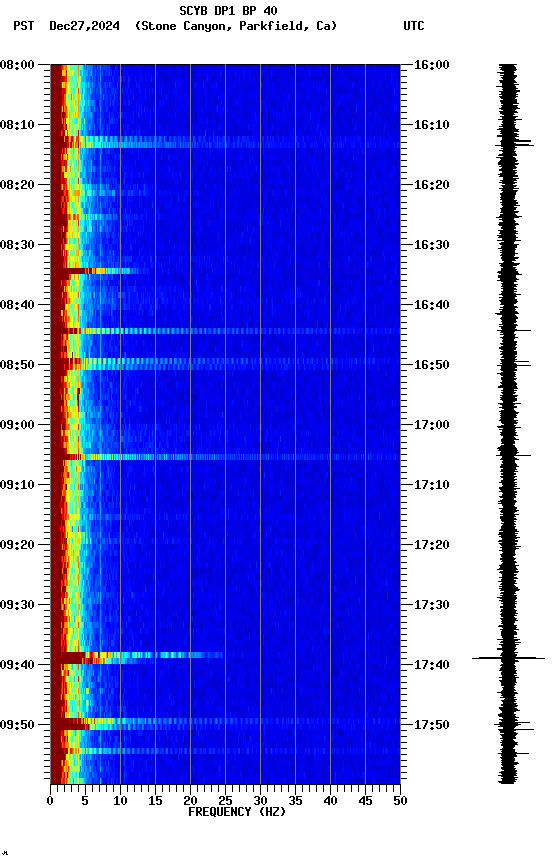Viewport: 552px width, 864px height.
Task: Click the 10 Hz frequency axis label
Action: pos(120,801)
